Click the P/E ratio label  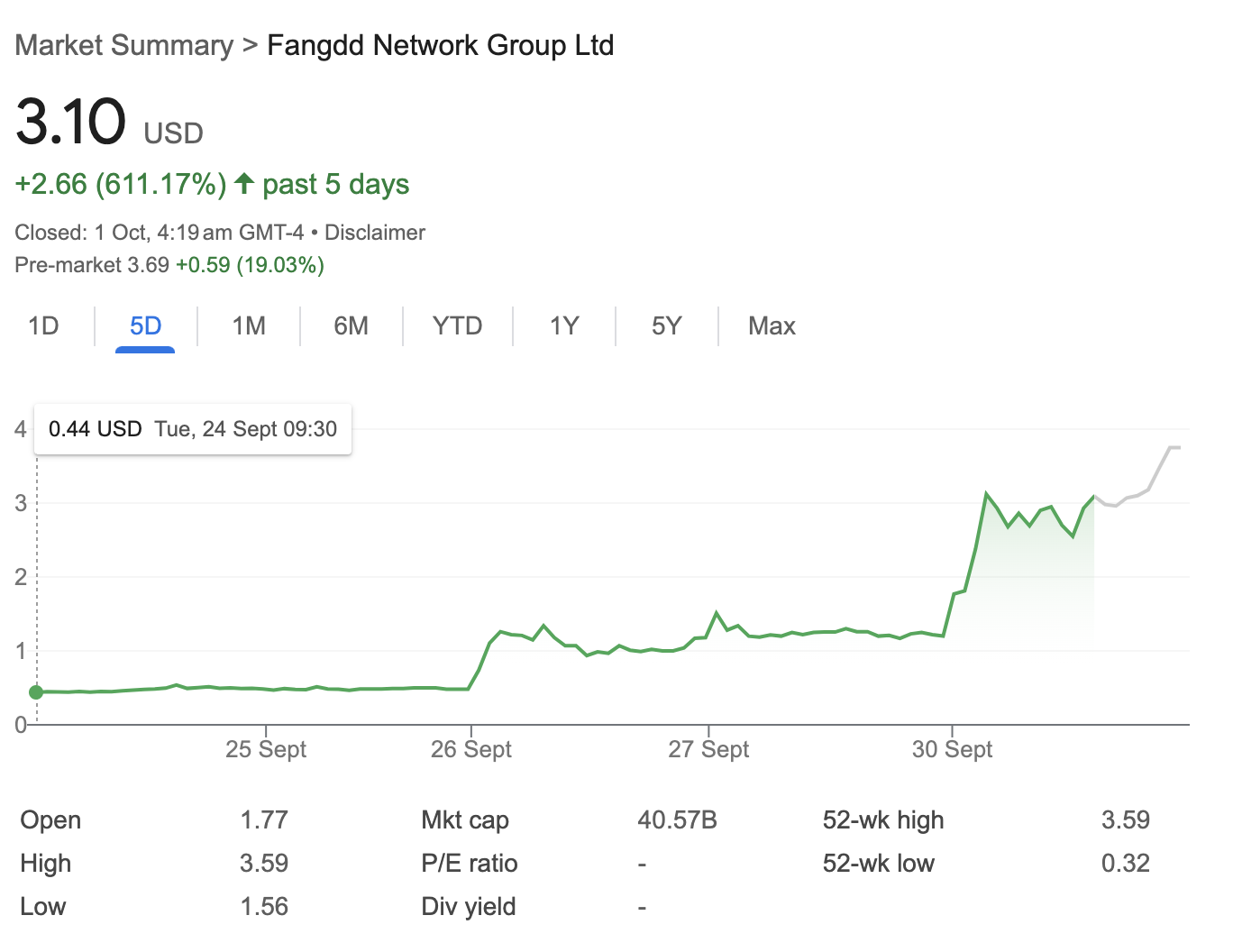coord(470,864)
